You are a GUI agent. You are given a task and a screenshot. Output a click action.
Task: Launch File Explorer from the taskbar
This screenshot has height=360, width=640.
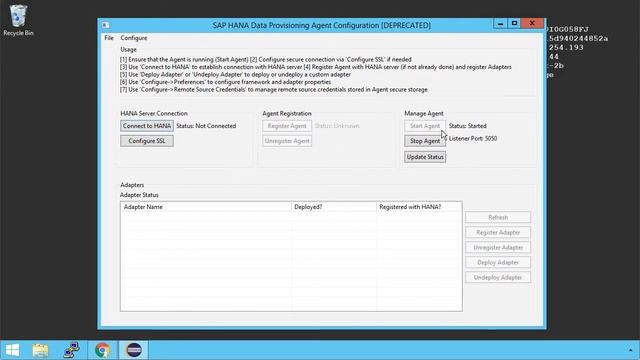(40, 350)
